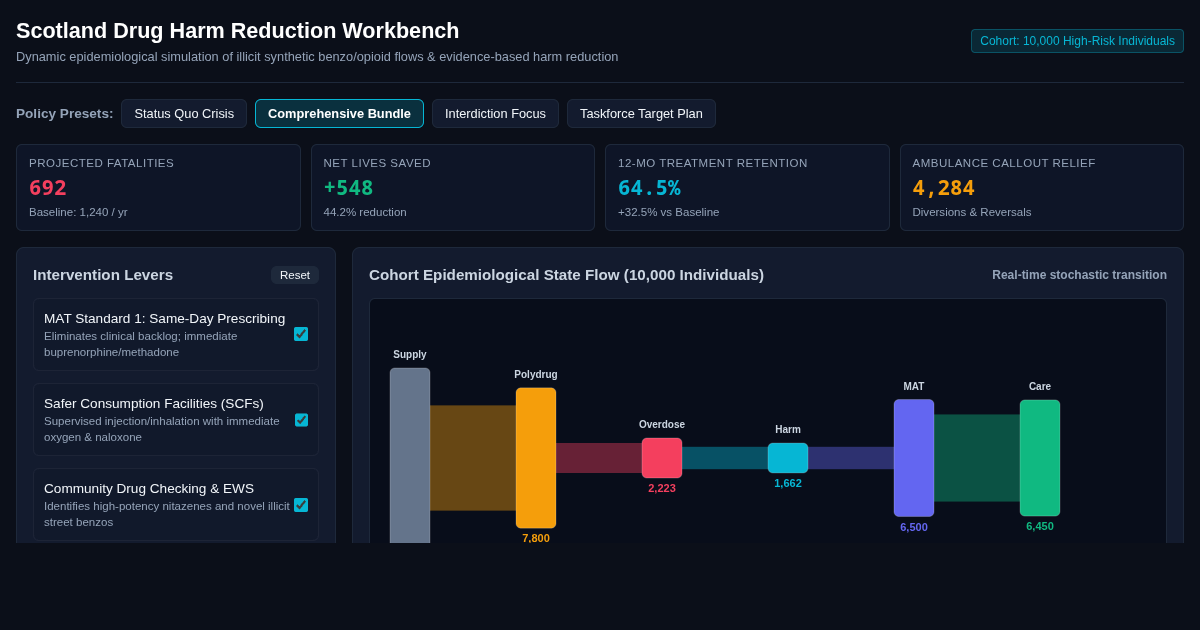
Task: Click the Projected Fatalities value 692
Action: click(x=48, y=188)
